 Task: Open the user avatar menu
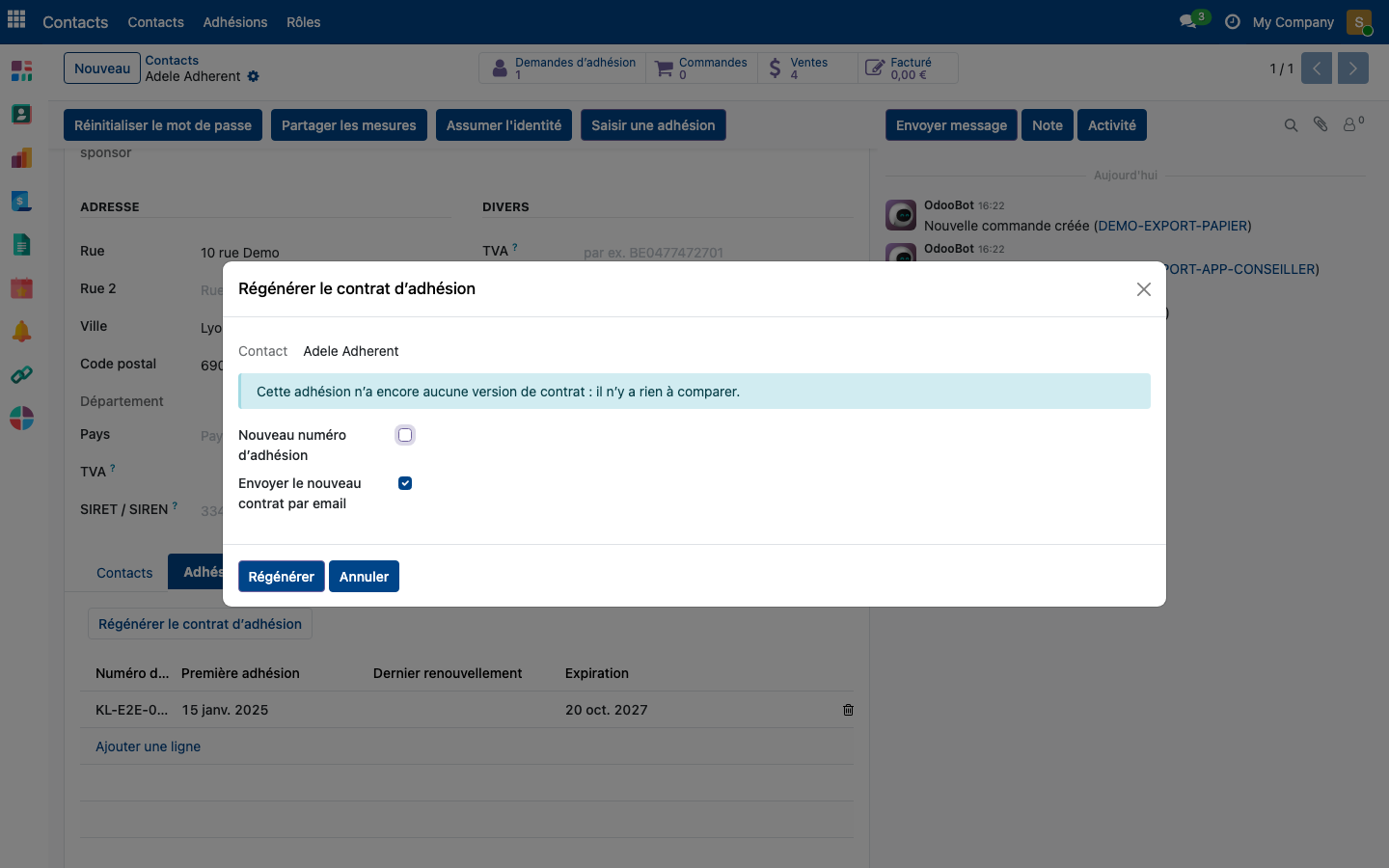1358,22
